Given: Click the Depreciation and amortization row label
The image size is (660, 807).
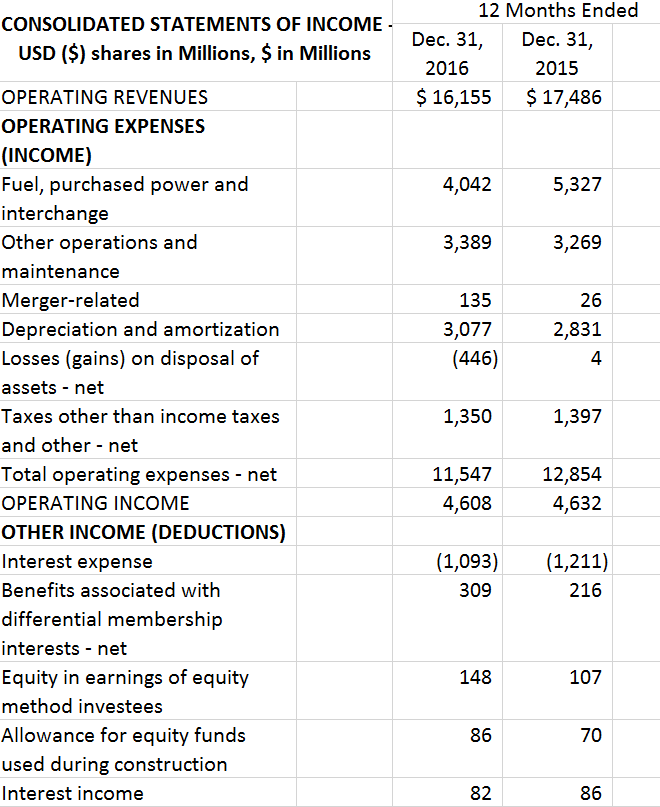Looking at the screenshot, I should click(140, 329).
